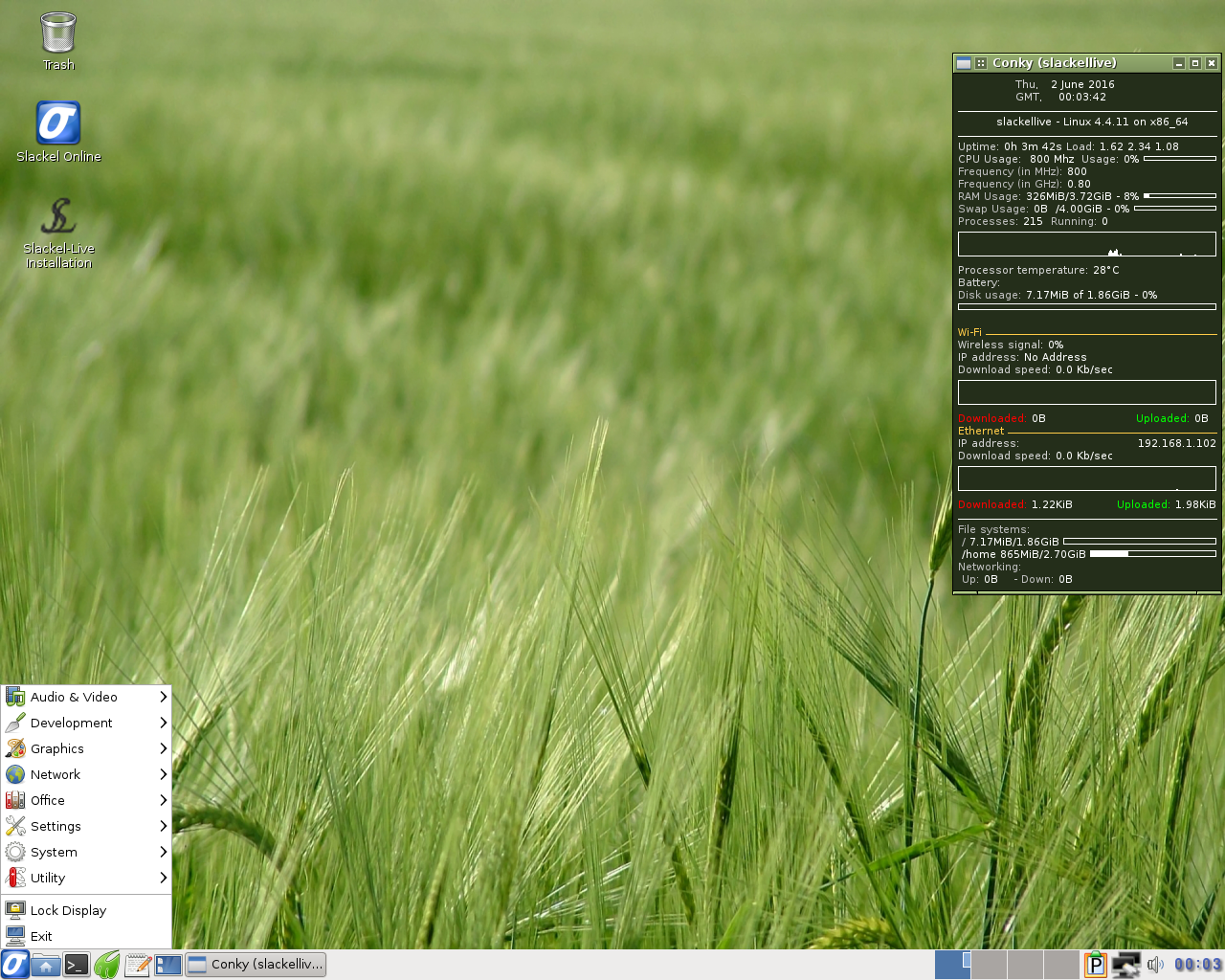Launch the terminal from the taskbar

point(77,965)
